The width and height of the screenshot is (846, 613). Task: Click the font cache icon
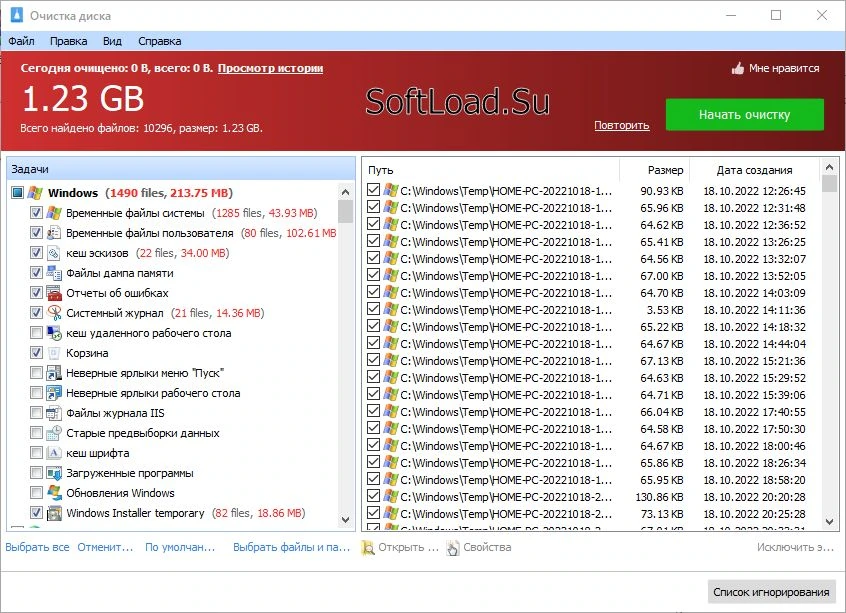pos(54,452)
